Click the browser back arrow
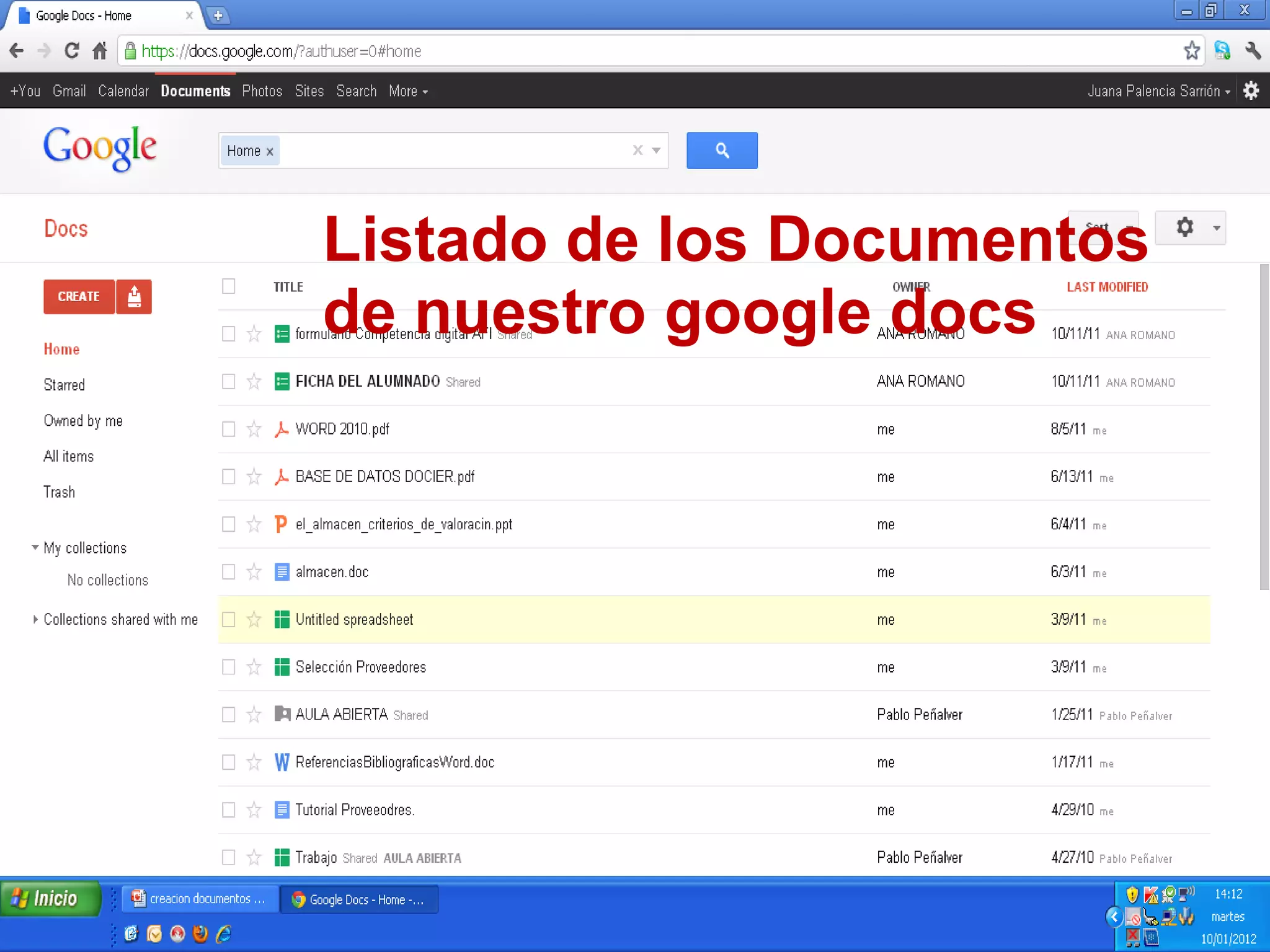This screenshot has width=1270, height=952. coord(17,51)
